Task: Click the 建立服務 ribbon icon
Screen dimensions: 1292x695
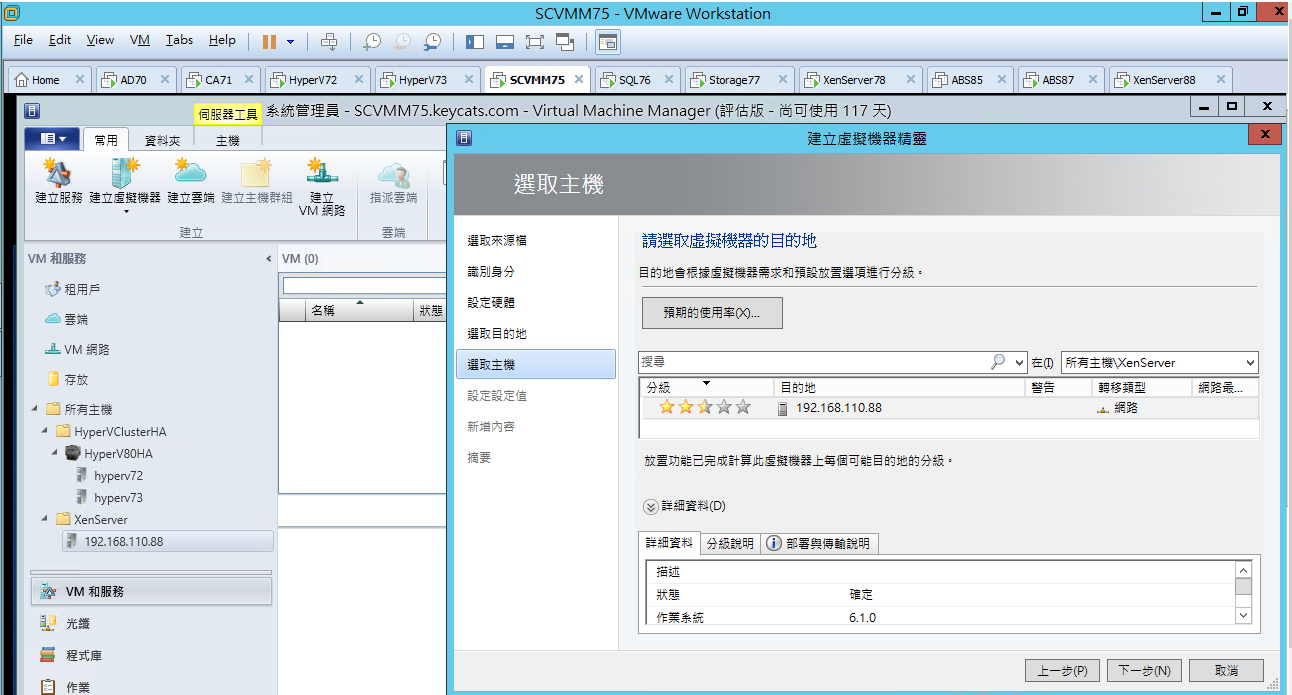Action: pyautogui.click(x=59, y=180)
